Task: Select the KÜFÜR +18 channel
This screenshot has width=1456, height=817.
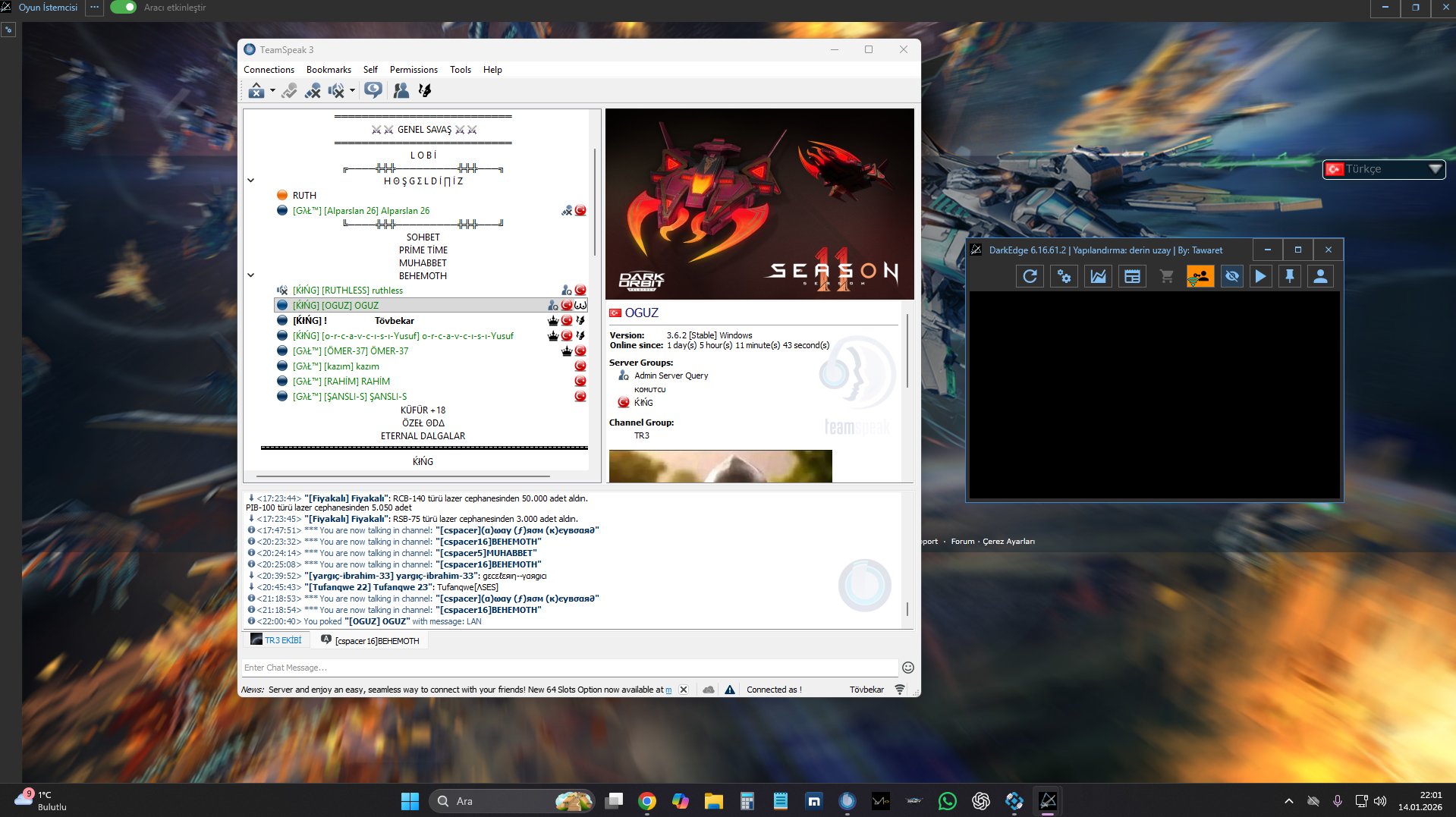Action: (423, 410)
